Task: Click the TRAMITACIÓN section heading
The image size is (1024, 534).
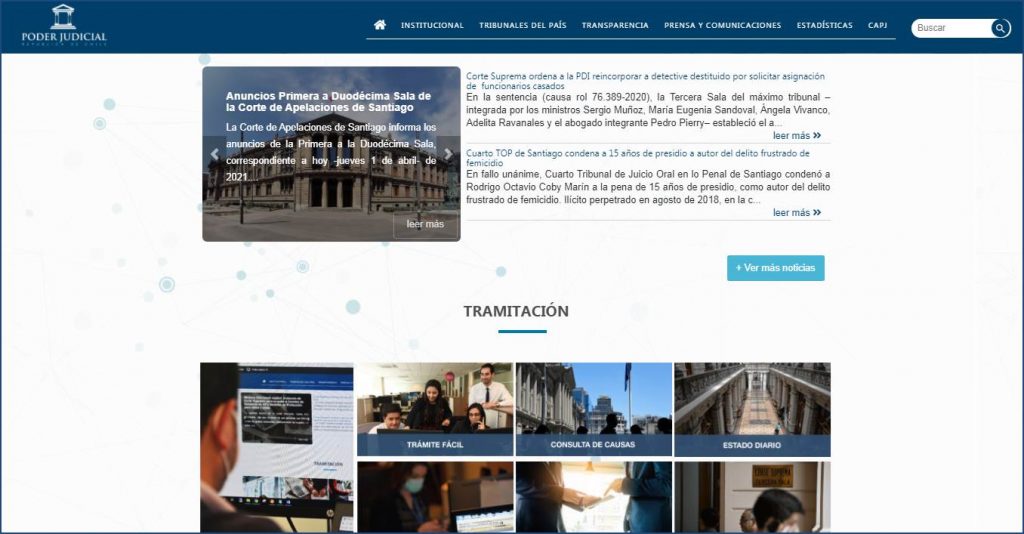Action: coord(516,311)
